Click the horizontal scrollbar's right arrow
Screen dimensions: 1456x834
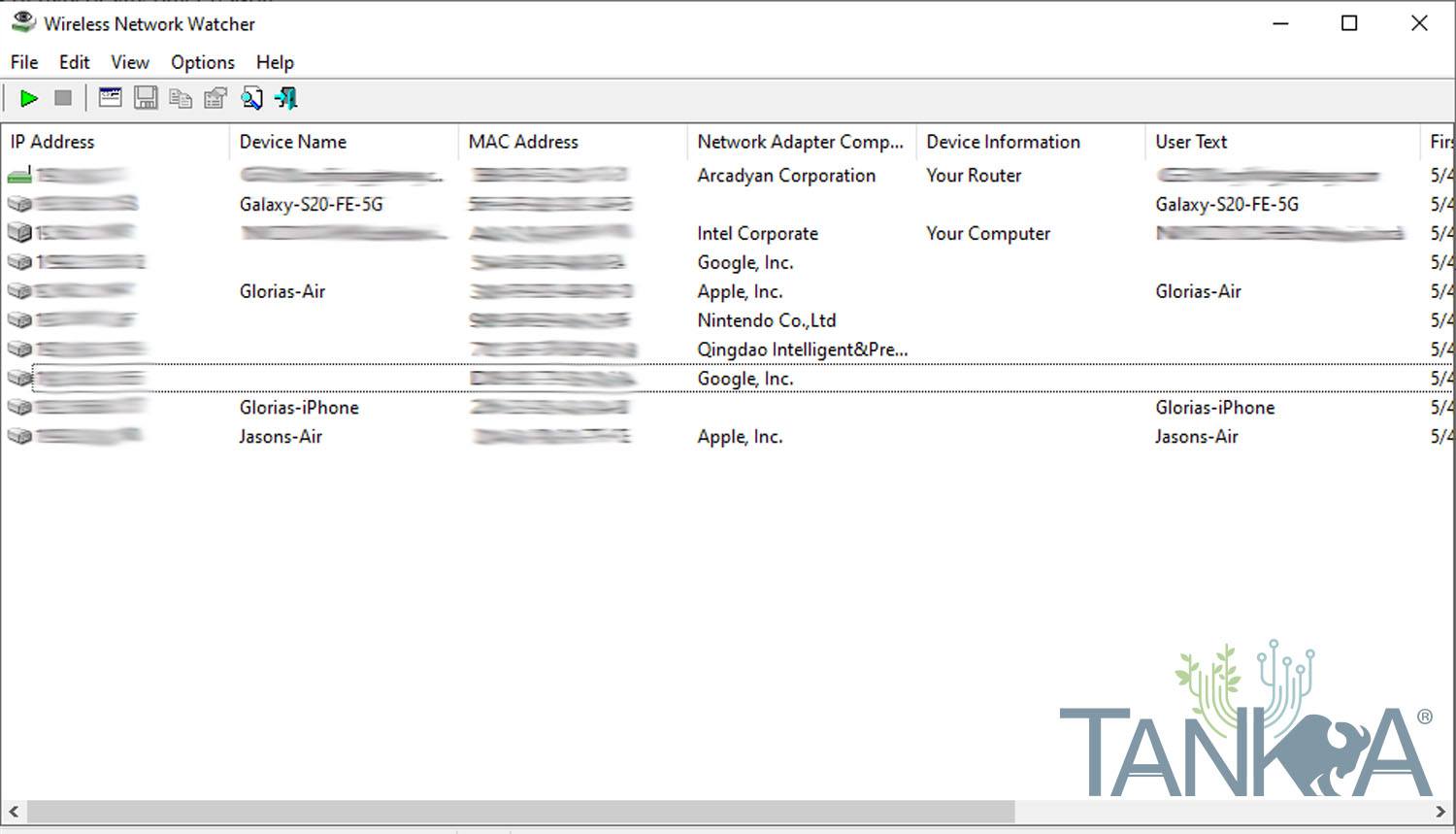pyautogui.click(x=1441, y=811)
